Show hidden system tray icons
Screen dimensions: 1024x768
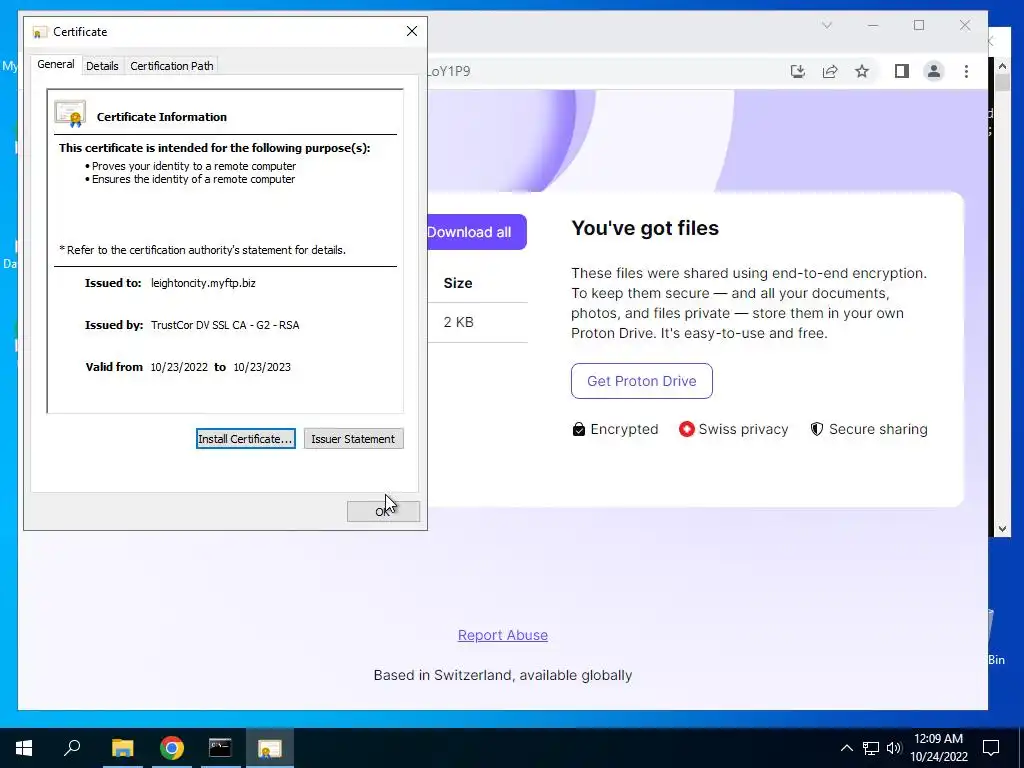846,748
